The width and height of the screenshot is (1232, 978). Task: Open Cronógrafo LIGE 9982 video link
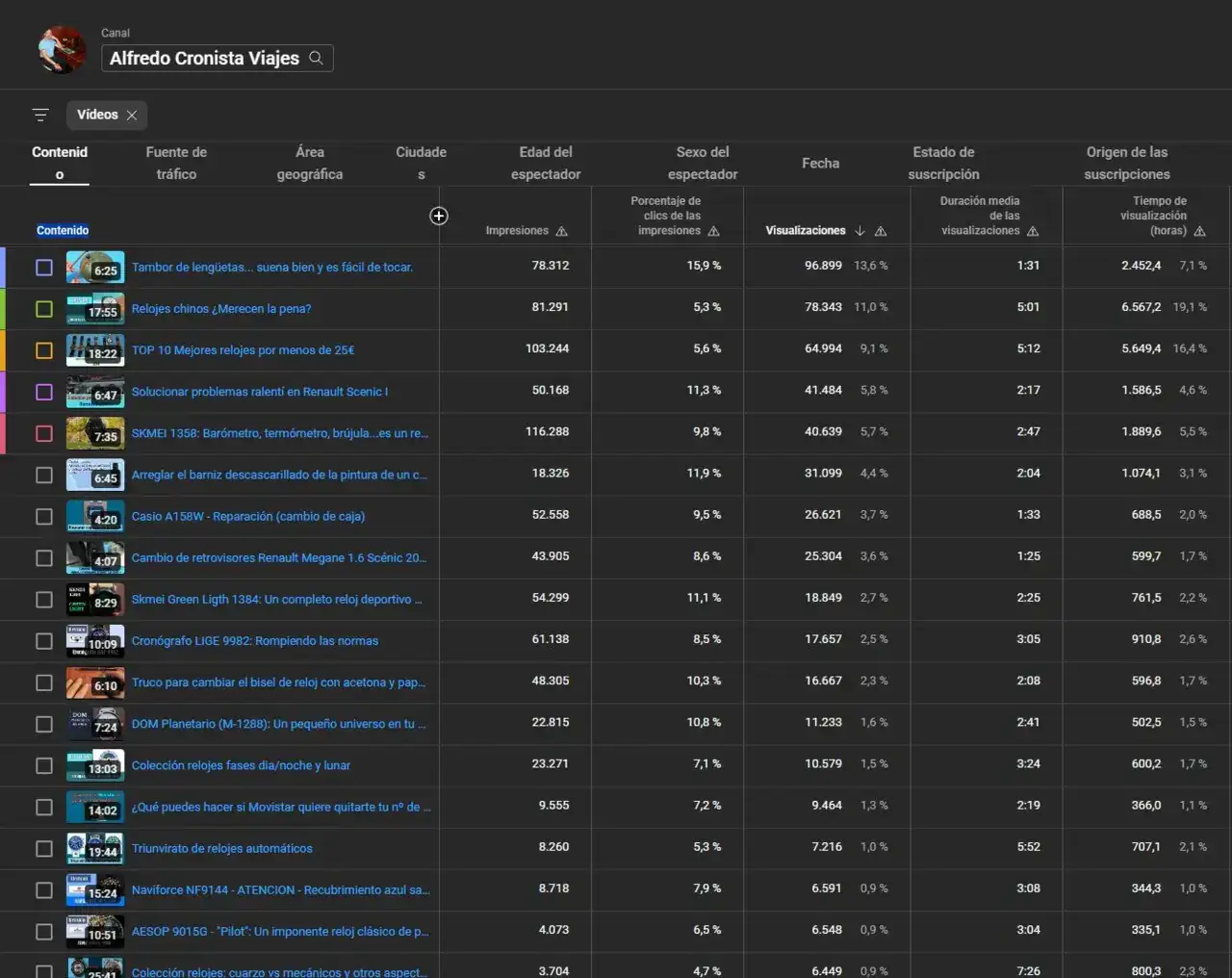coord(255,641)
